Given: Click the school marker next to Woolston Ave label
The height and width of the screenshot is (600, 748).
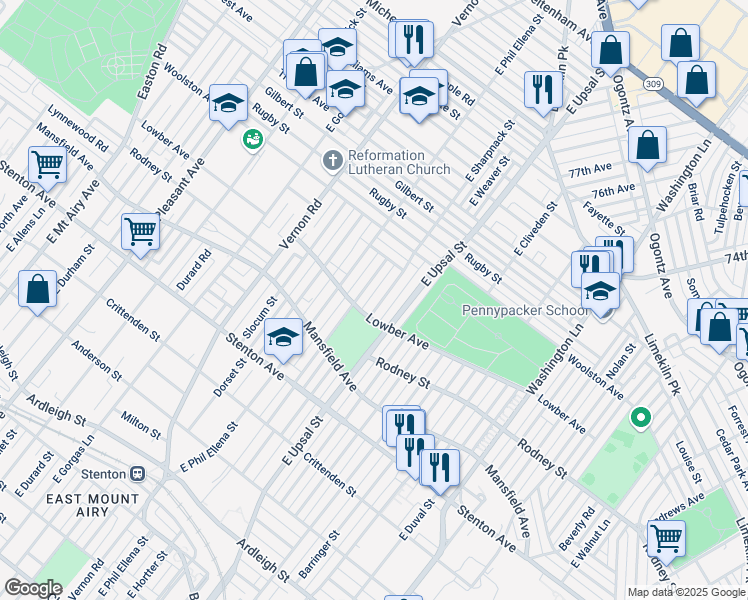Looking at the screenshot, I should coord(229,103).
